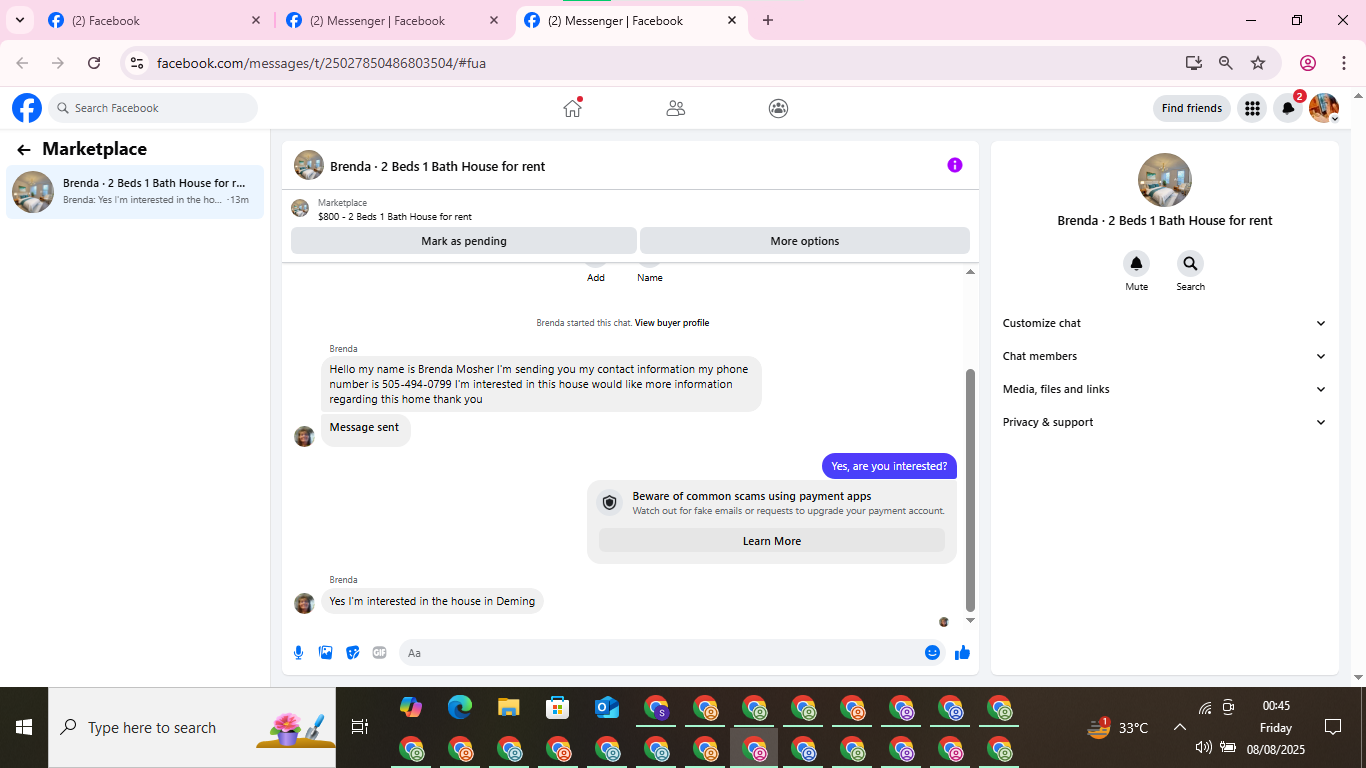Click the Windows taskbar search box
The width and height of the screenshot is (1366, 768).
pyautogui.click(x=192, y=728)
